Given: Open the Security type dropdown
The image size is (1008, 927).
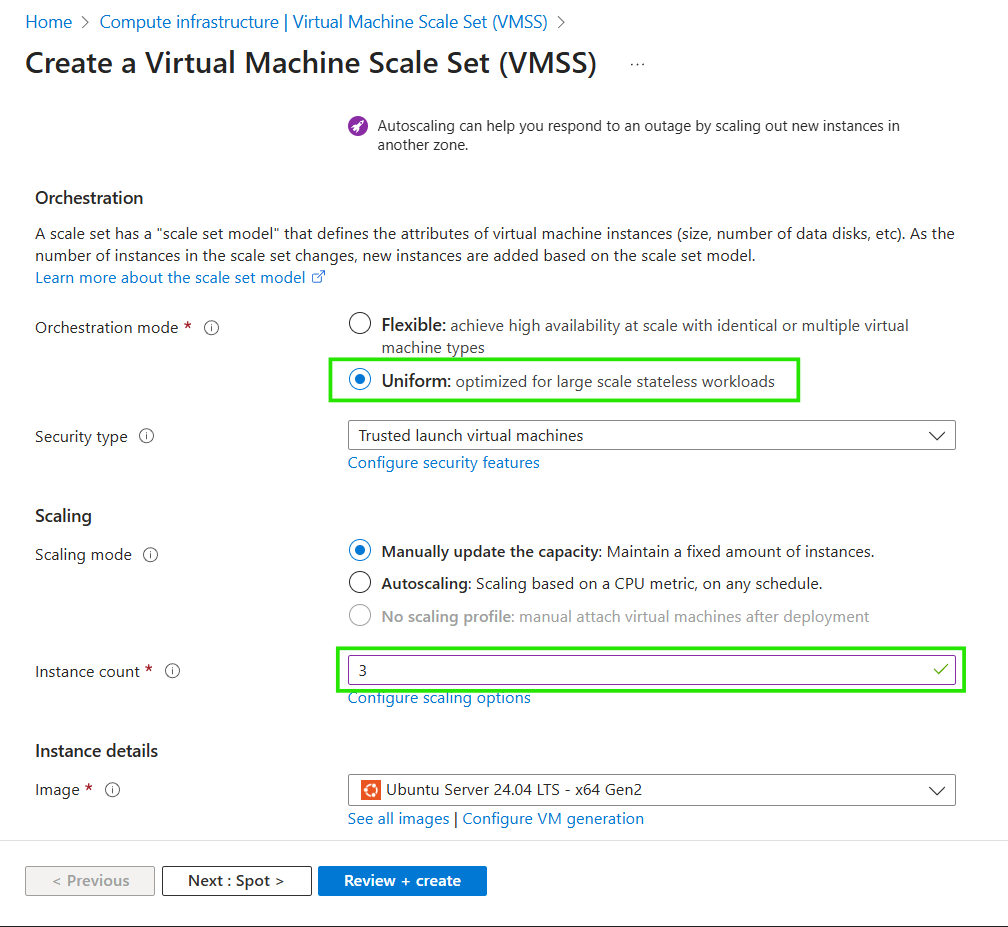Looking at the screenshot, I should (x=651, y=436).
